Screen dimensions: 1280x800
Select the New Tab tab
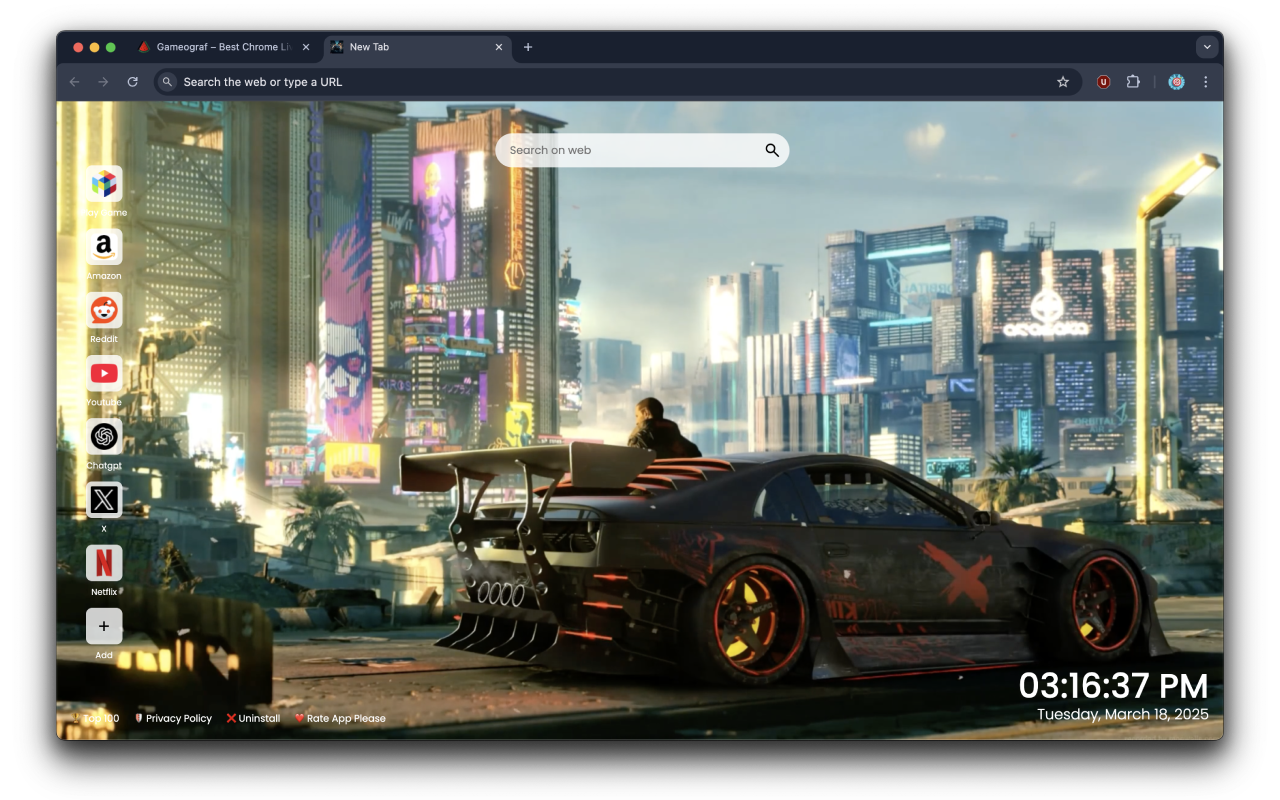[418, 47]
